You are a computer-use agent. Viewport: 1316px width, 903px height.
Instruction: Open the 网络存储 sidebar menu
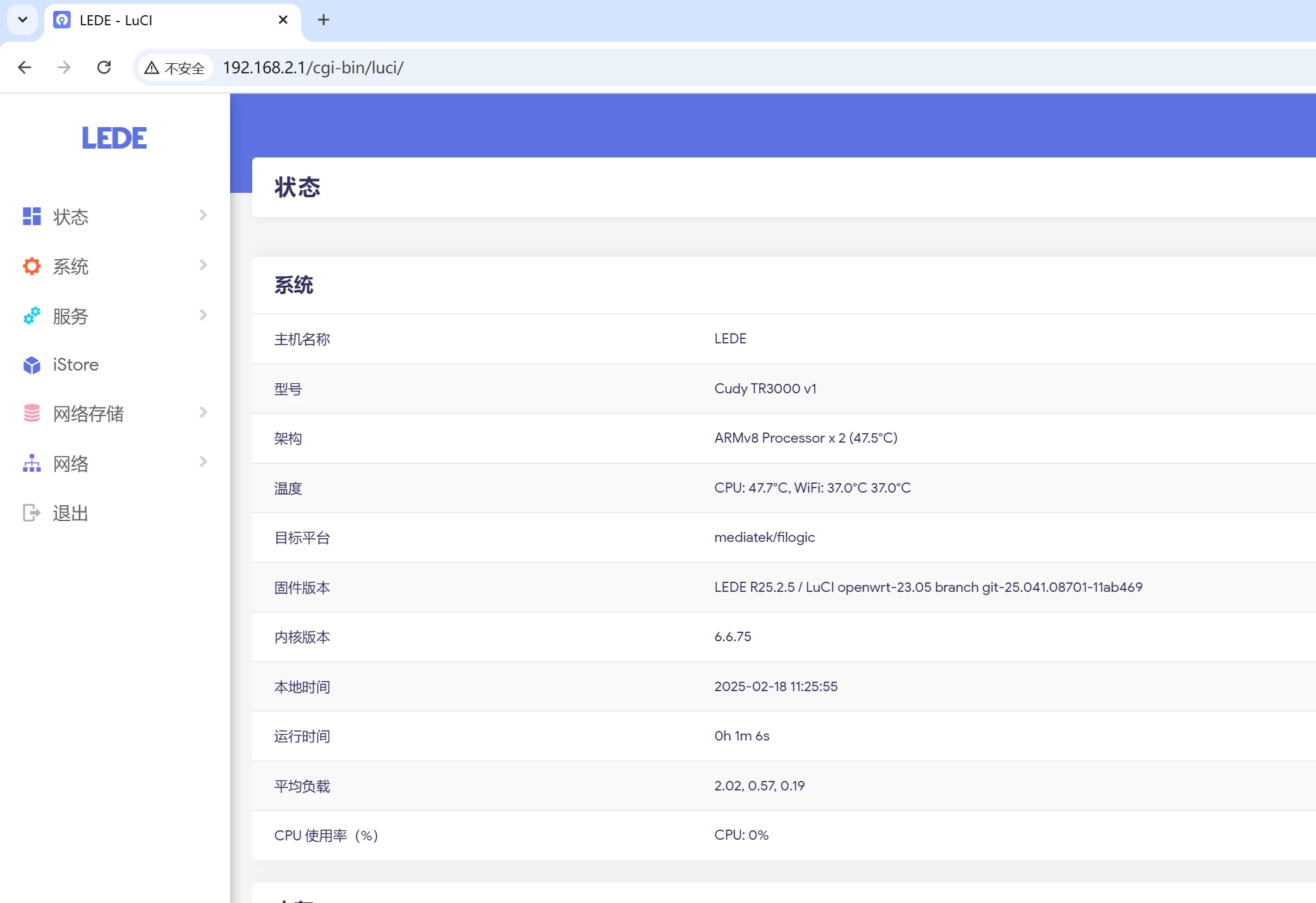[115, 414]
